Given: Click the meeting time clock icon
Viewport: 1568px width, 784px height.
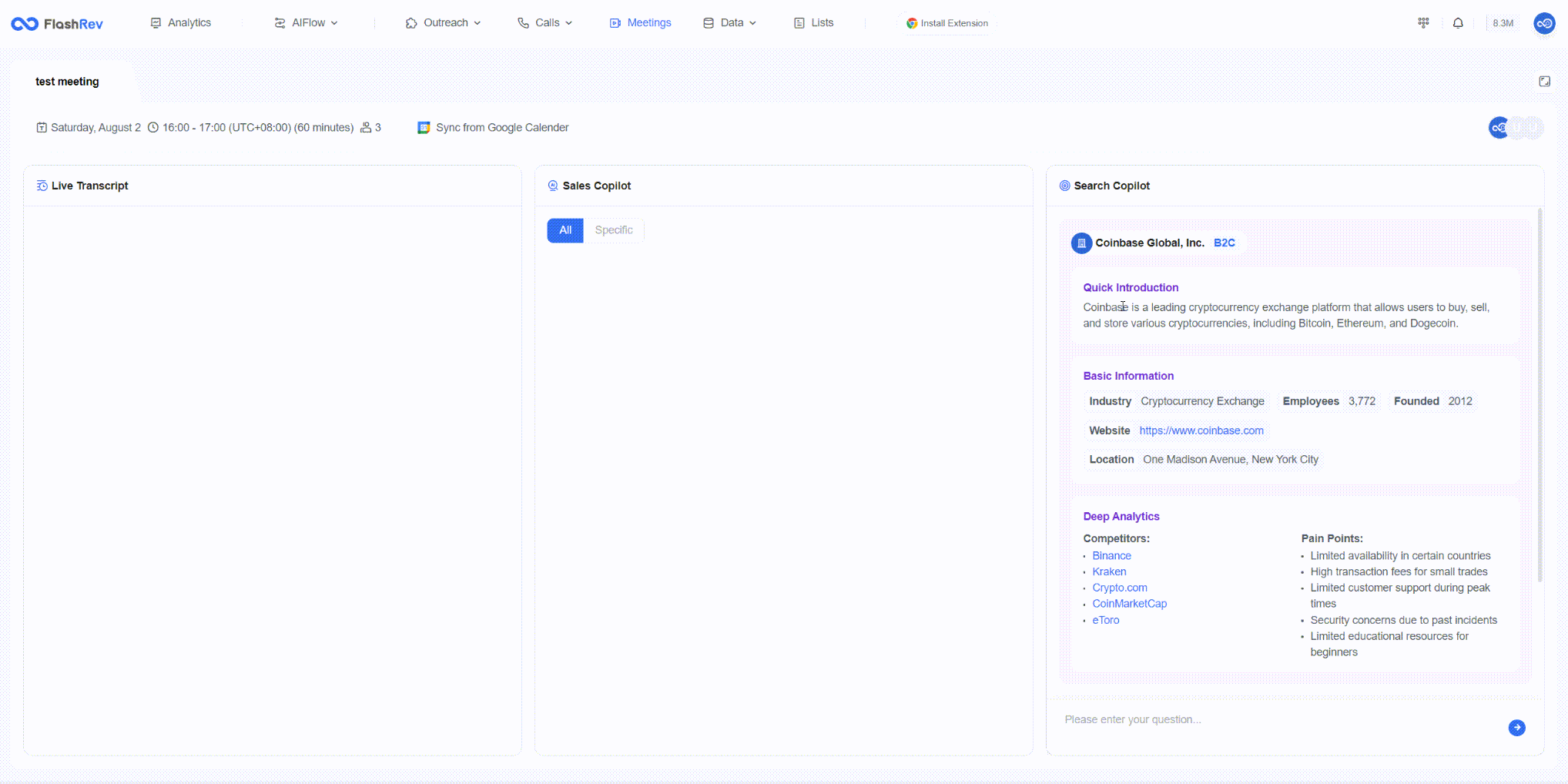Looking at the screenshot, I should click(x=153, y=128).
